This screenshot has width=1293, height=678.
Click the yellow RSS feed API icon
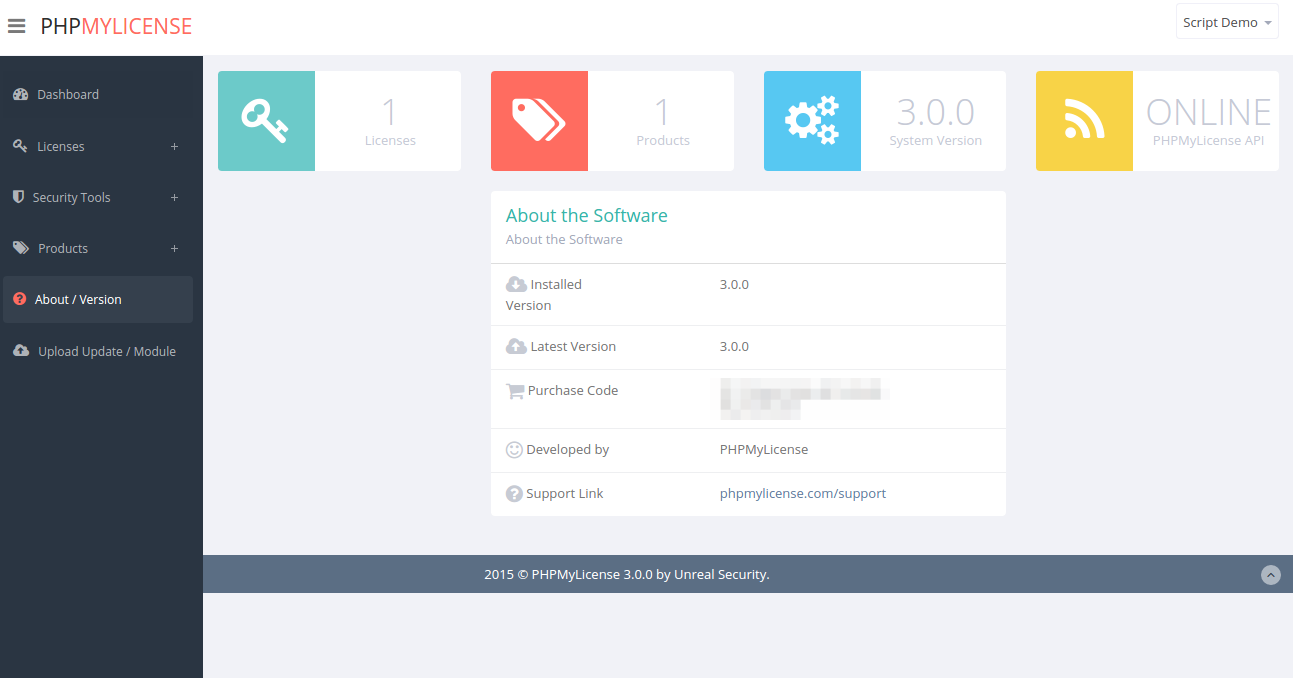click(1084, 120)
